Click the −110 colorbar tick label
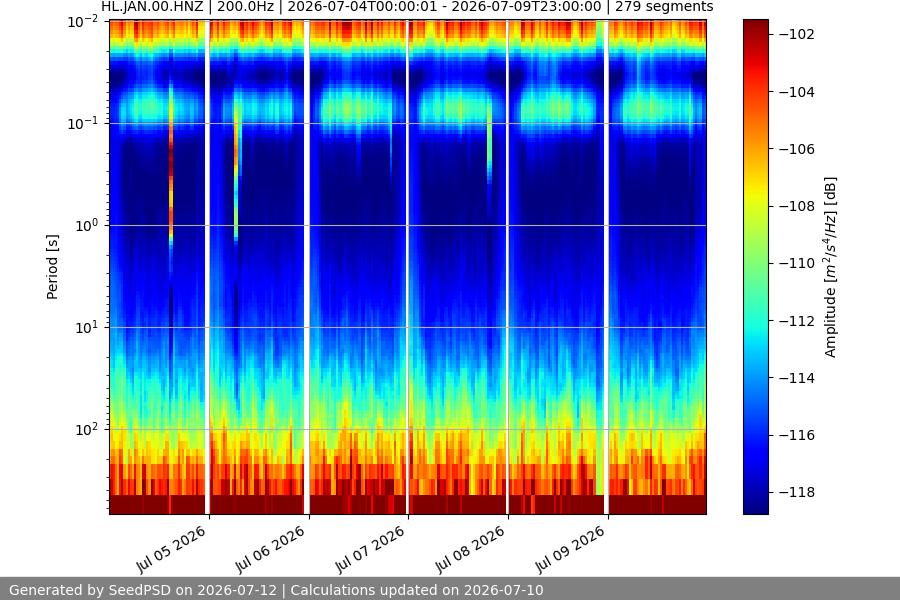Image resolution: width=900 pixels, height=600 pixels. pos(797,264)
